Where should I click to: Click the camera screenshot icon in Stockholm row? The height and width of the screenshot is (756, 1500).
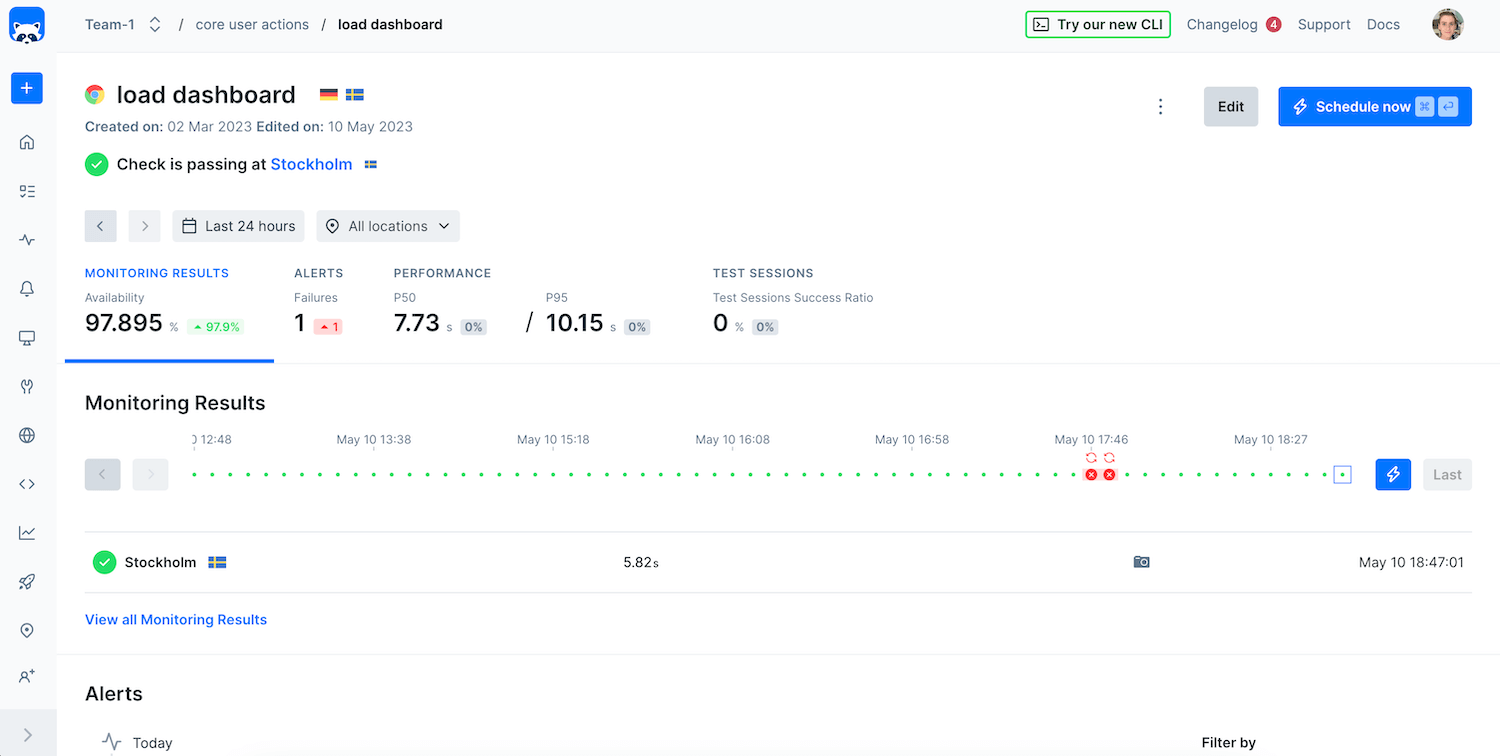click(x=1141, y=562)
